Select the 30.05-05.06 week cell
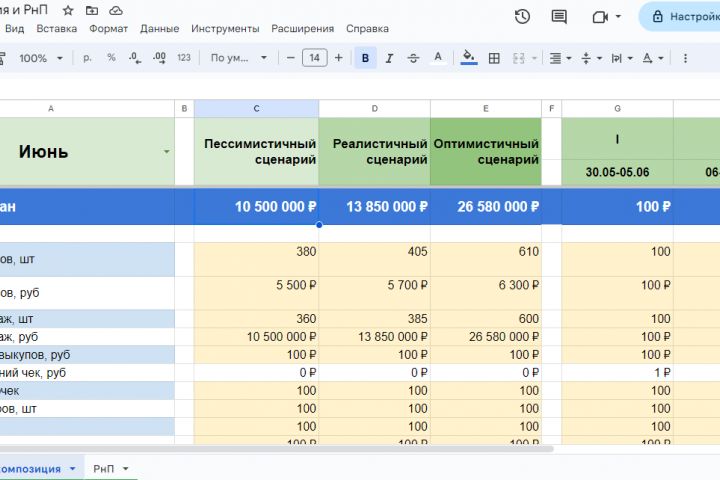The height and width of the screenshot is (480, 720). point(617,172)
